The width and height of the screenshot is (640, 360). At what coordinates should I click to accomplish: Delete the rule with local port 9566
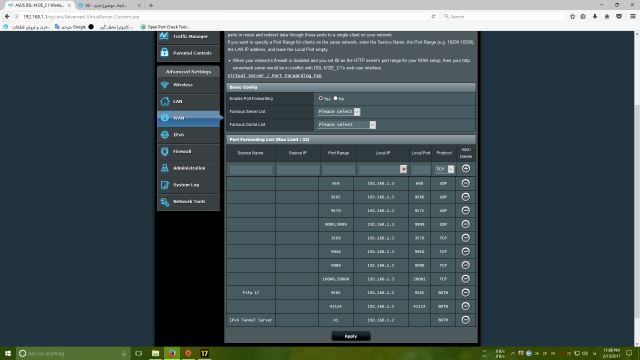point(466,197)
